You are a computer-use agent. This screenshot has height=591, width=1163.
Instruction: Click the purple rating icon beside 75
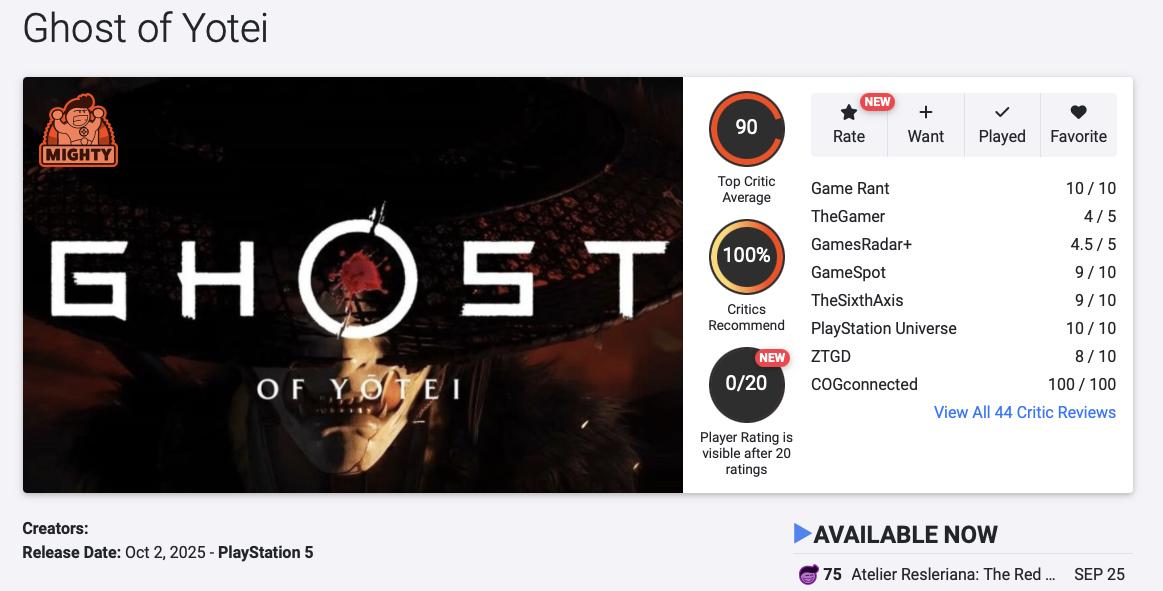(x=808, y=575)
